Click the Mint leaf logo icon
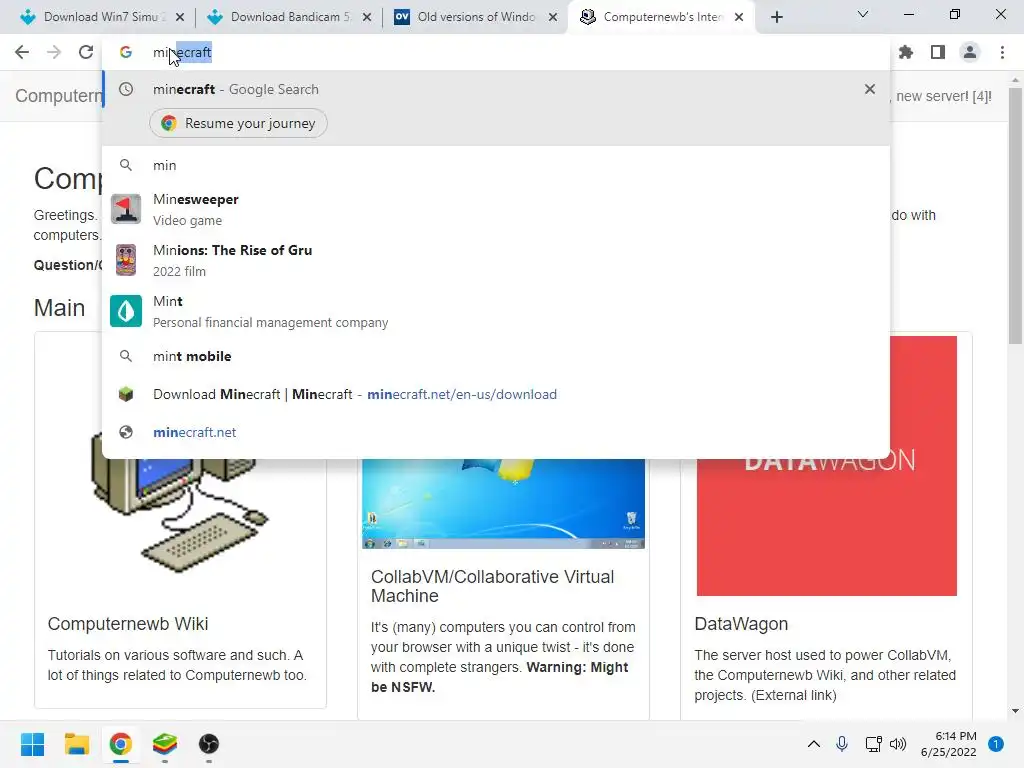Screen dimensions: 1024x768 (x=126, y=311)
